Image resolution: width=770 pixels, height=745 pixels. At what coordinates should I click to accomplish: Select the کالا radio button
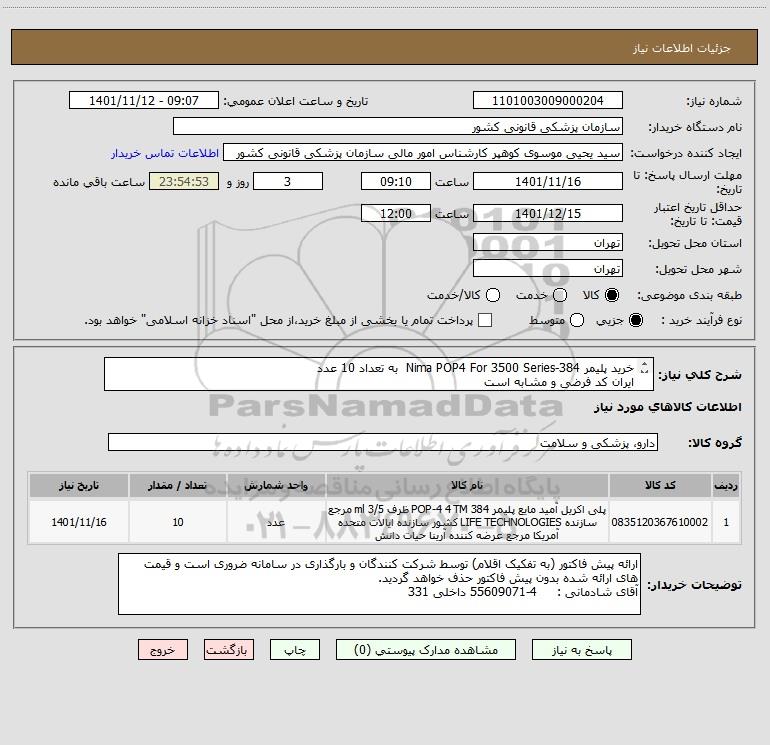[612, 295]
